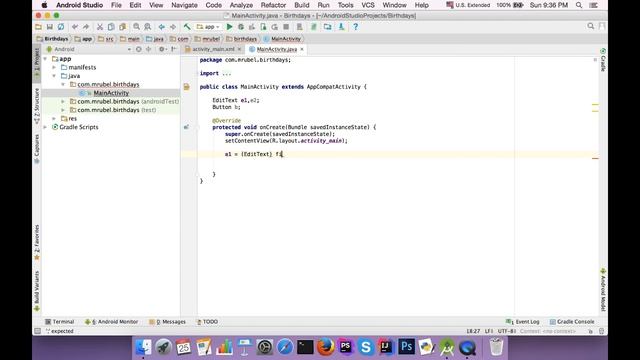Expand the manifests folder
The image size is (640, 360).
[54, 67]
